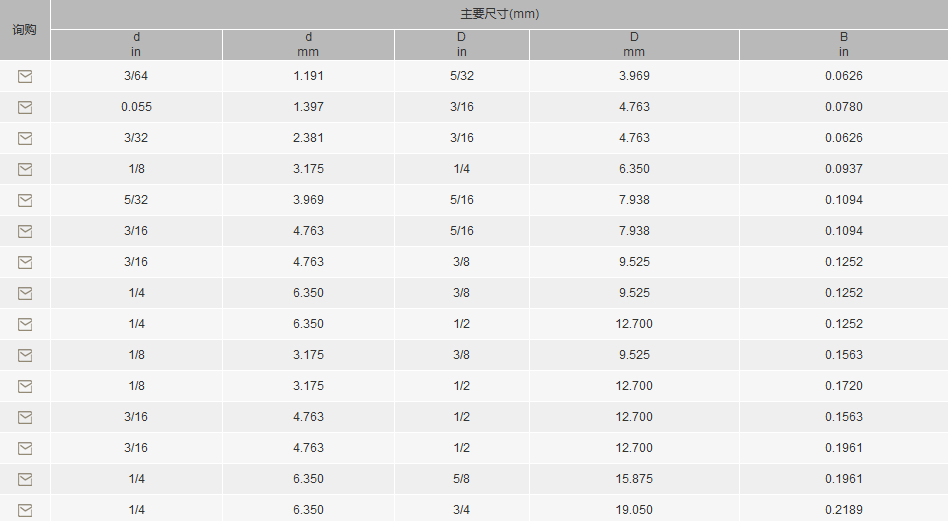Select the 0.2189 B value cell

tap(844, 510)
